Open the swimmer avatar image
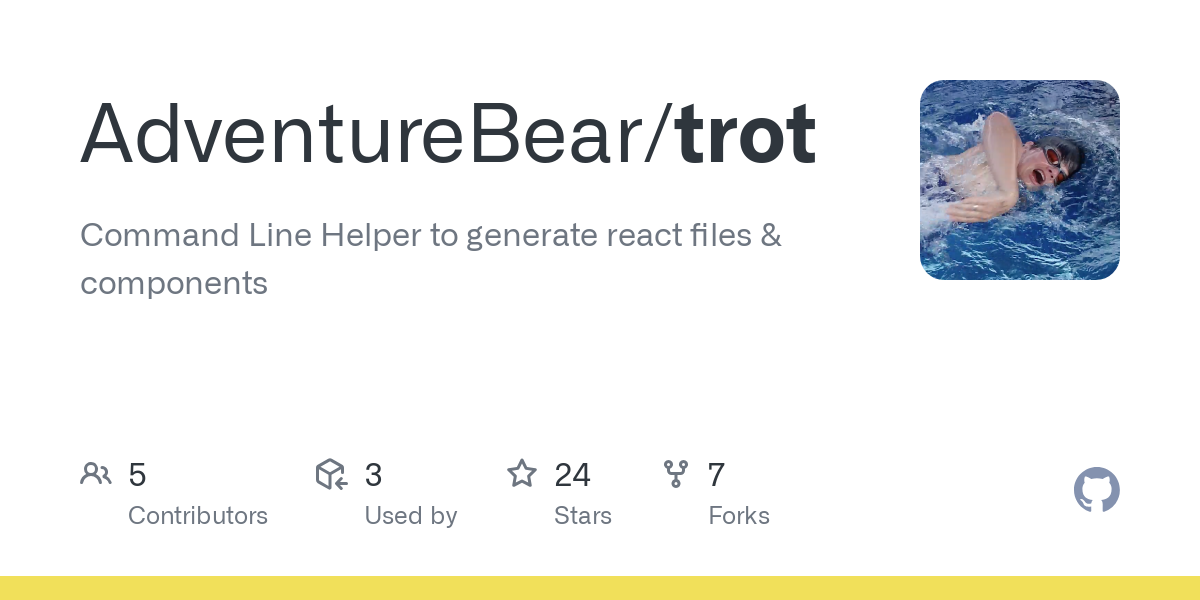 1019,180
